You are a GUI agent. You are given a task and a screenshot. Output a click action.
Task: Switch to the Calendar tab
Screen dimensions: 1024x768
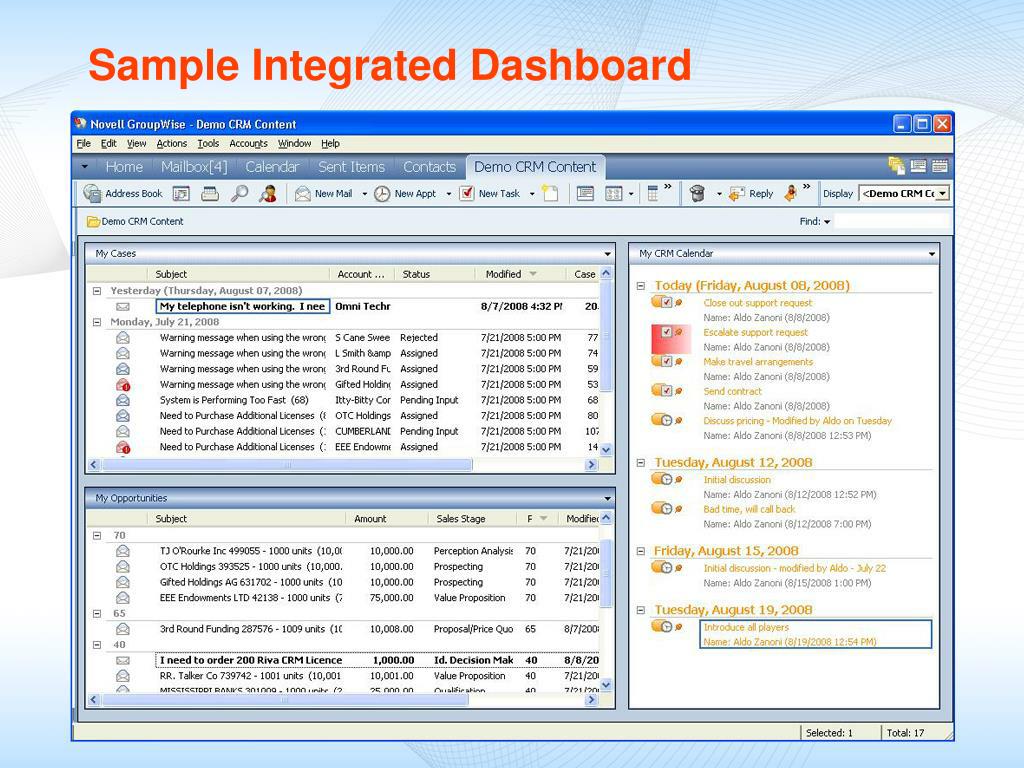(x=272, y=167)
